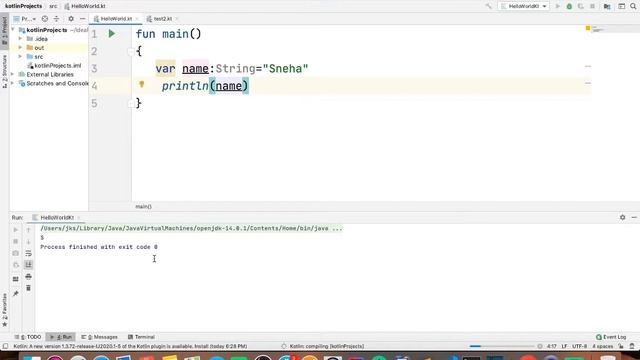The width and height of the screenshot is (640, 360).
Task: Expand the src folder
Action: tap(20, 57)
